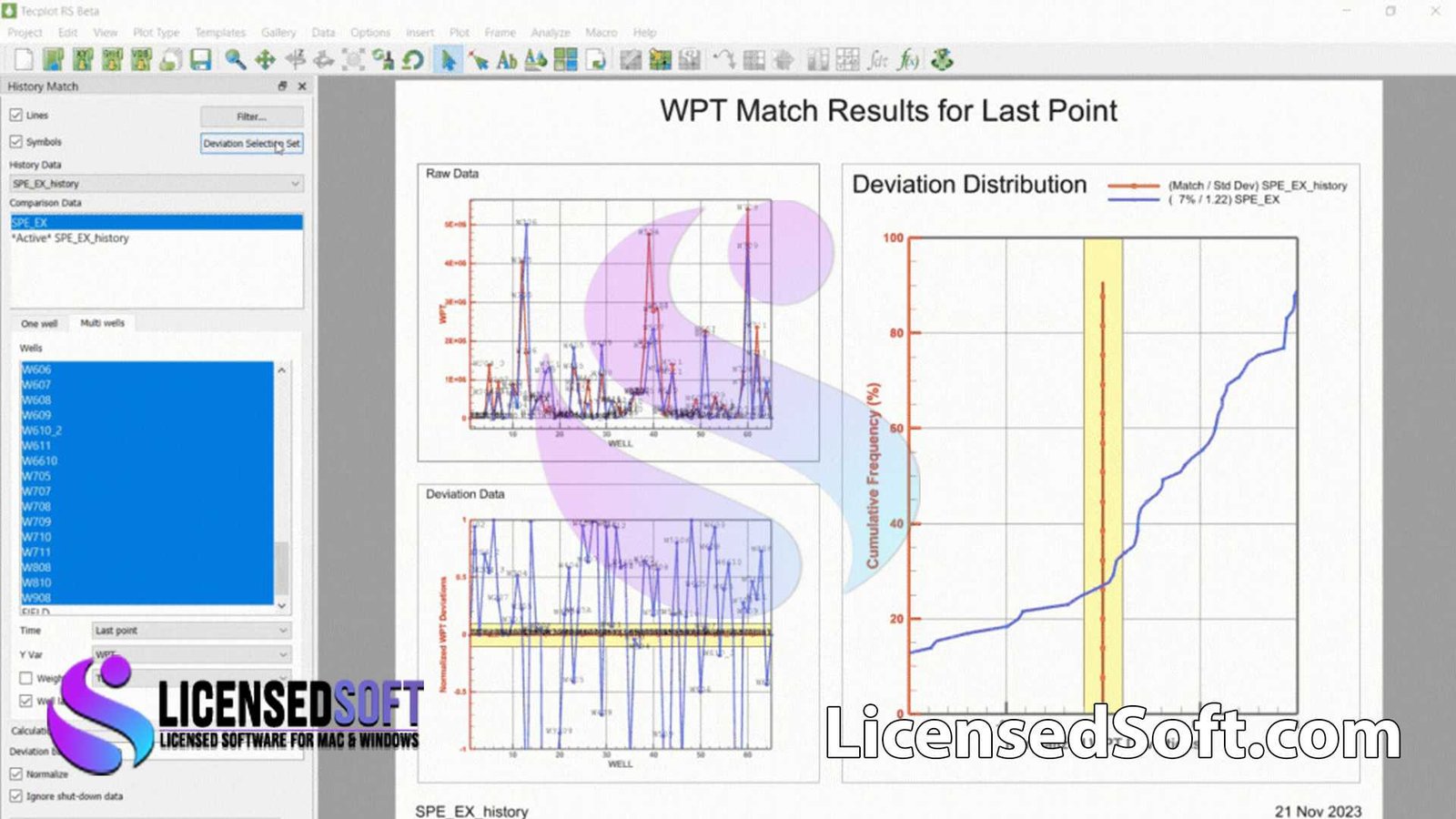The height and width of the screenshot is (819, 1456).
Task: Click the underlined 'Ab' text tool icon
Action: pos(536,60)
